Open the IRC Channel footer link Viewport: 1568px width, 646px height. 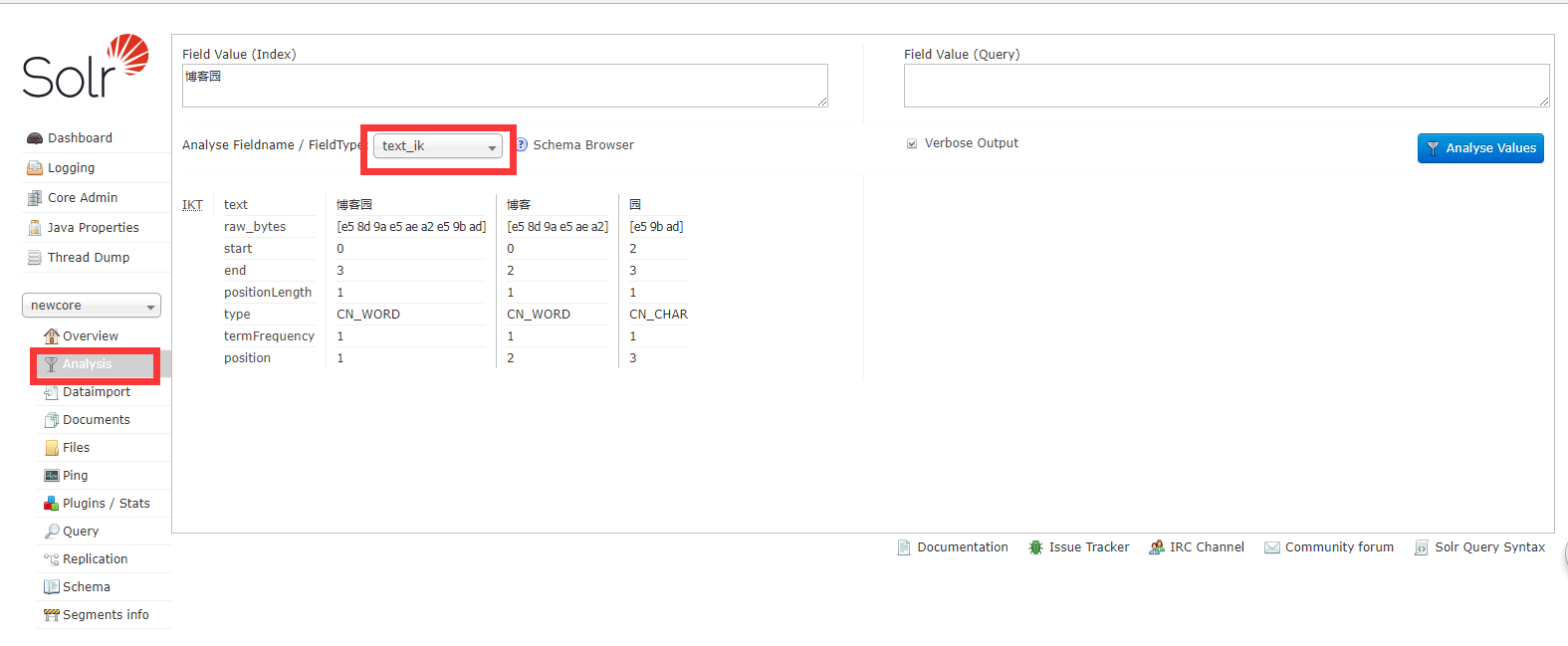(1207, 547)
